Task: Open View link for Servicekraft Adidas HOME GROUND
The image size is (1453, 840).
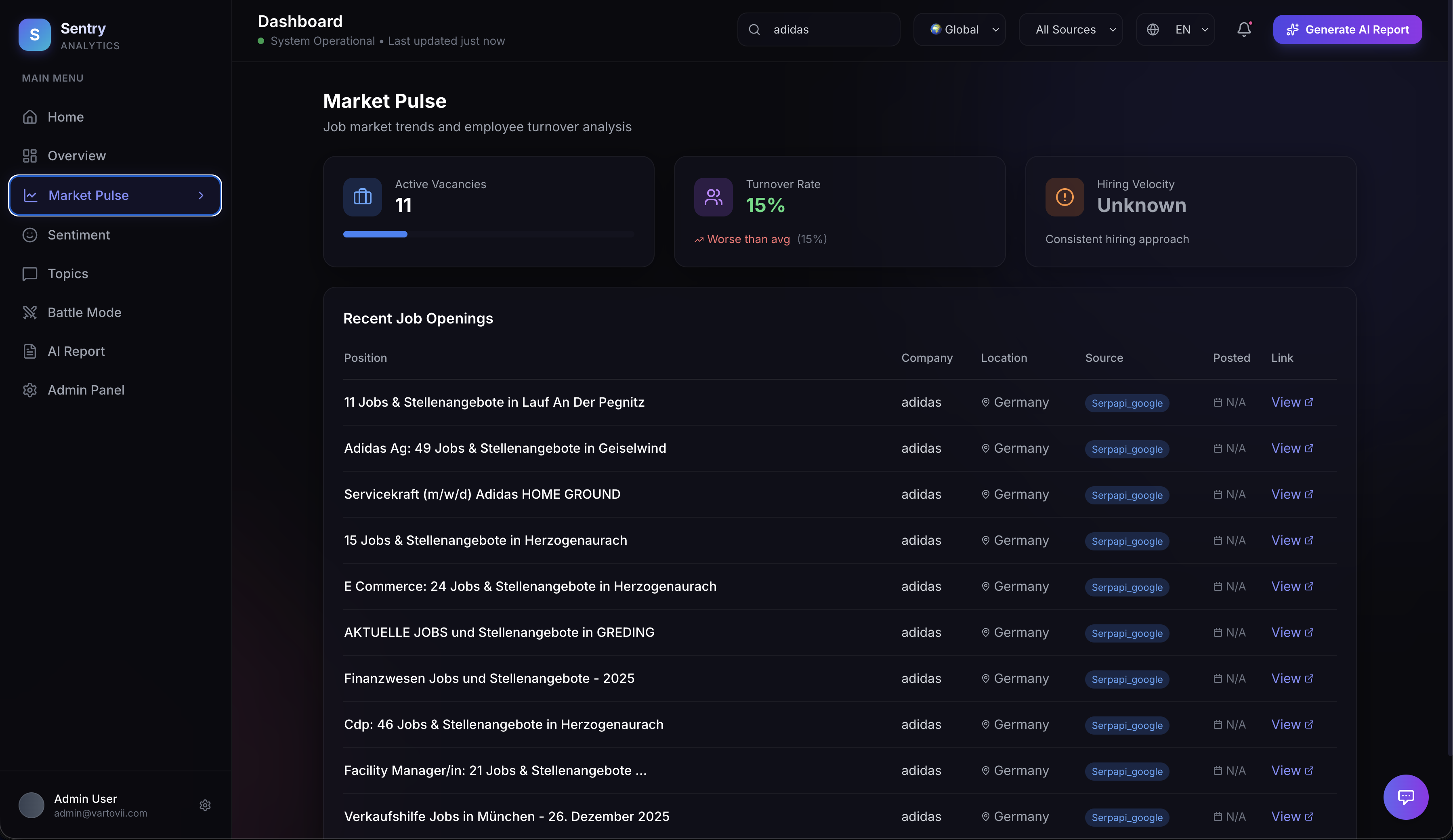Action: [x=1291, y=495]
